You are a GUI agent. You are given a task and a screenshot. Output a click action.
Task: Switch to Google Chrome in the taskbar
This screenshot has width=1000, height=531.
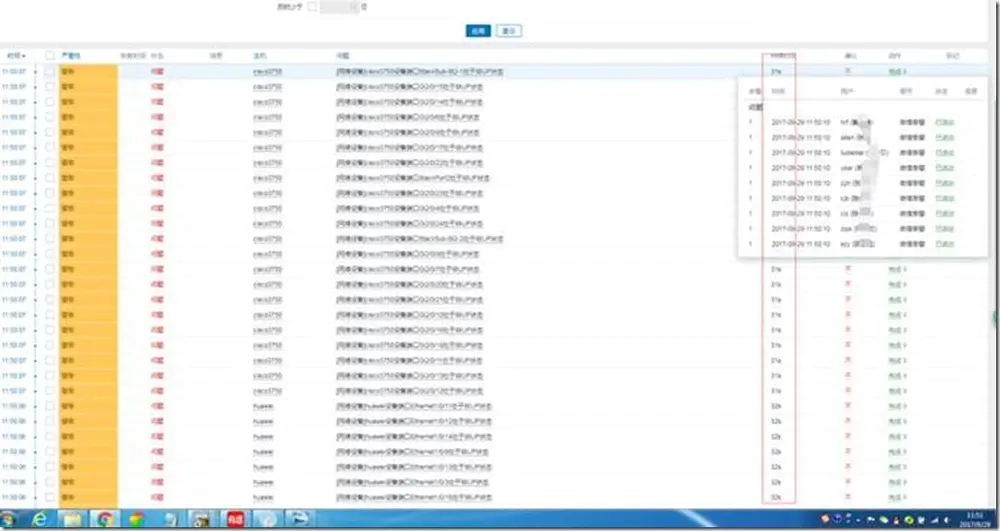[x=105, y=520]
